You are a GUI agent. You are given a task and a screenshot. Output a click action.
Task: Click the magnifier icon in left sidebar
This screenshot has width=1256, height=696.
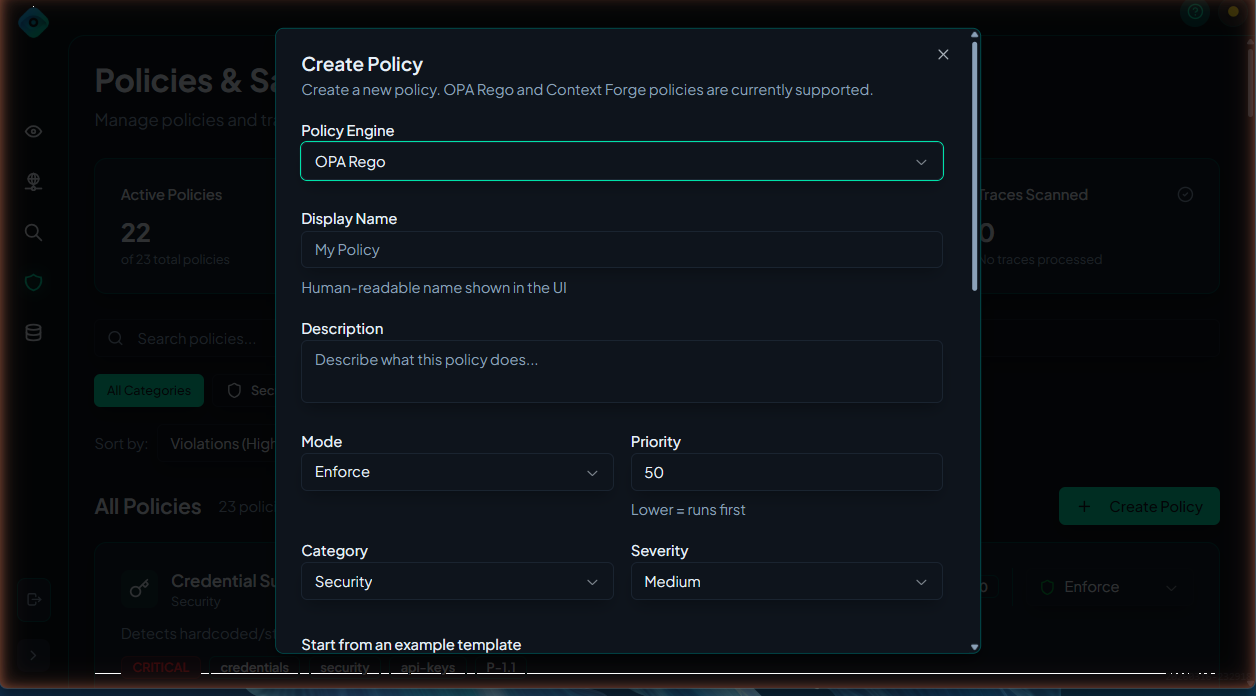pyautogui.click(x=33, y=233)
